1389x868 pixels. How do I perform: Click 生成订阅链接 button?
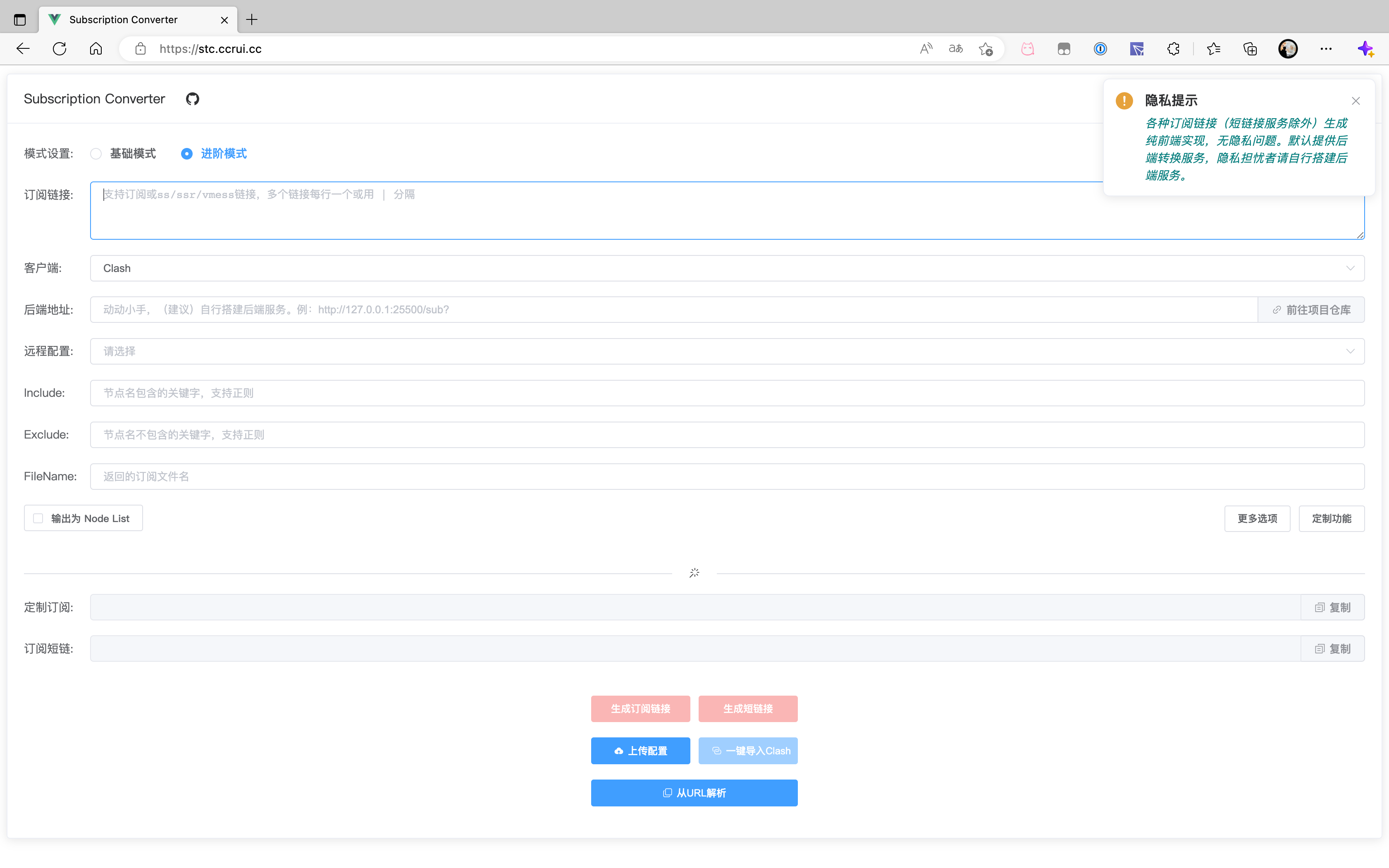pyautogui.click(x=640, y=708)
